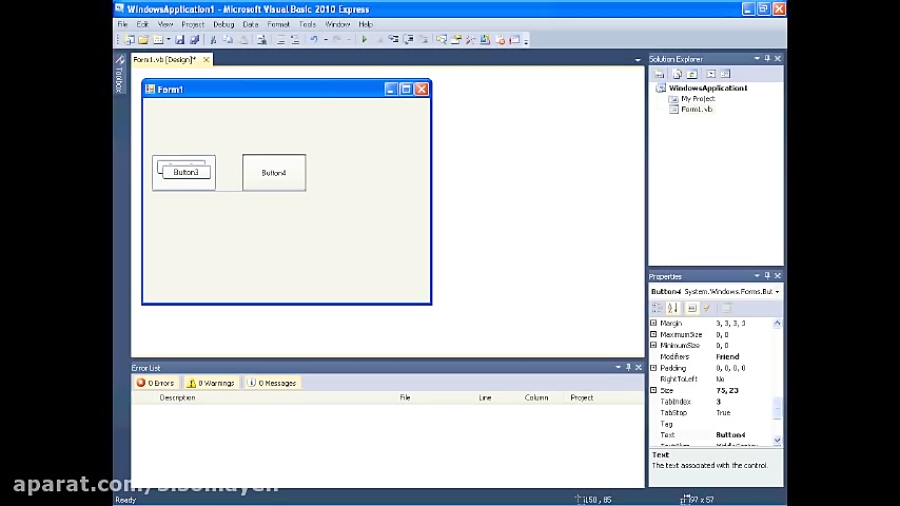Image resolution: width=900 pixels, height=506 pixels.
Task: Select Form1.vb in Solution Explorer
Action: coord(696,109)
